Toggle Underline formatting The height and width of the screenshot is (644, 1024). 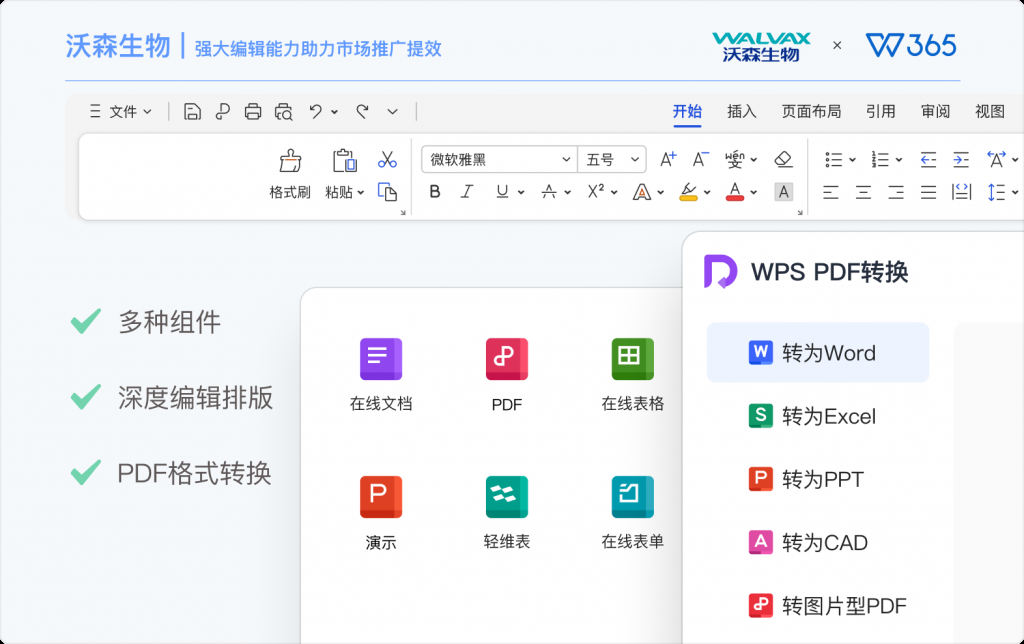[502, 192]
